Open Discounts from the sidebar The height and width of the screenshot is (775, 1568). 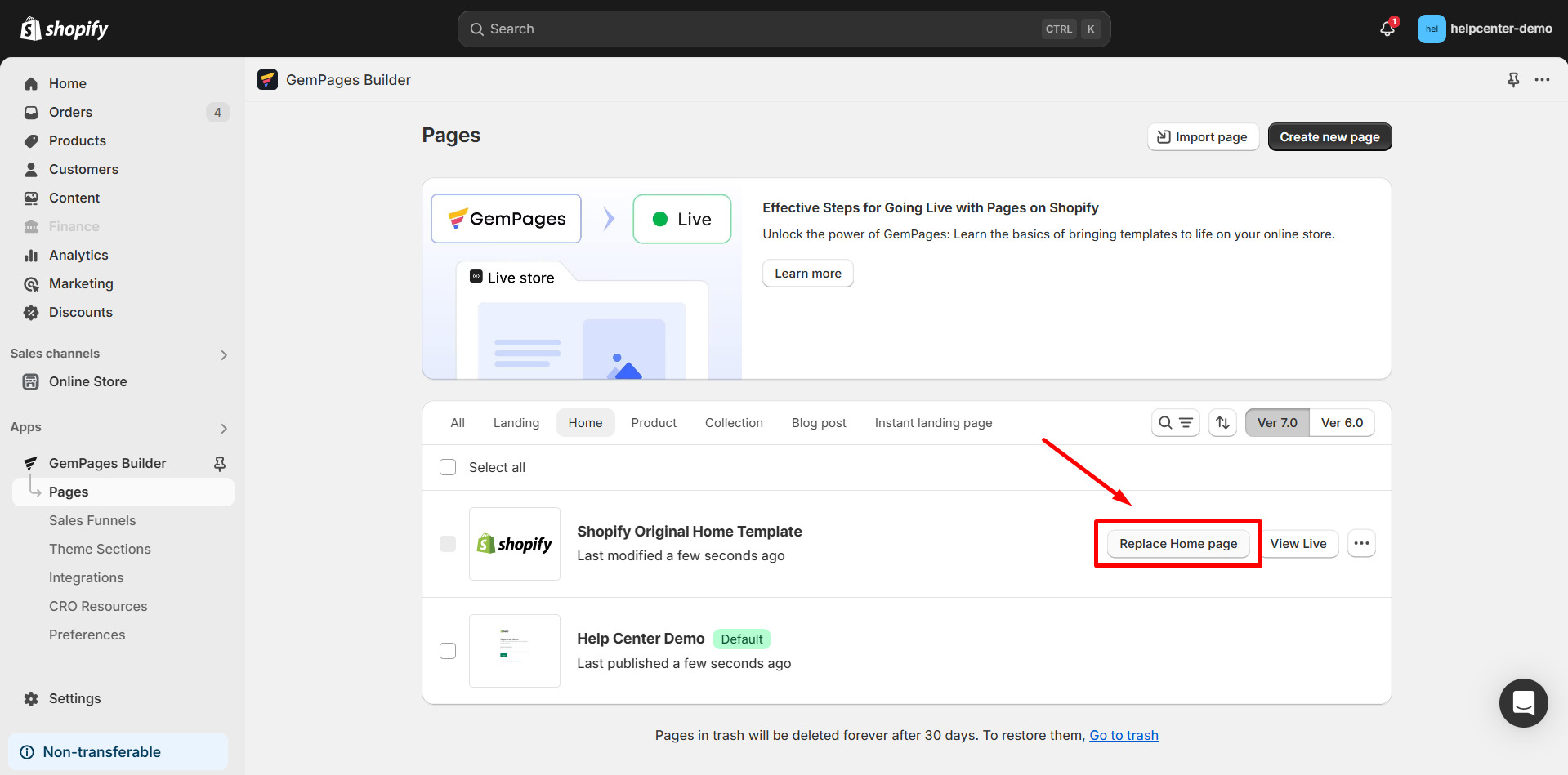coord(80,312)
